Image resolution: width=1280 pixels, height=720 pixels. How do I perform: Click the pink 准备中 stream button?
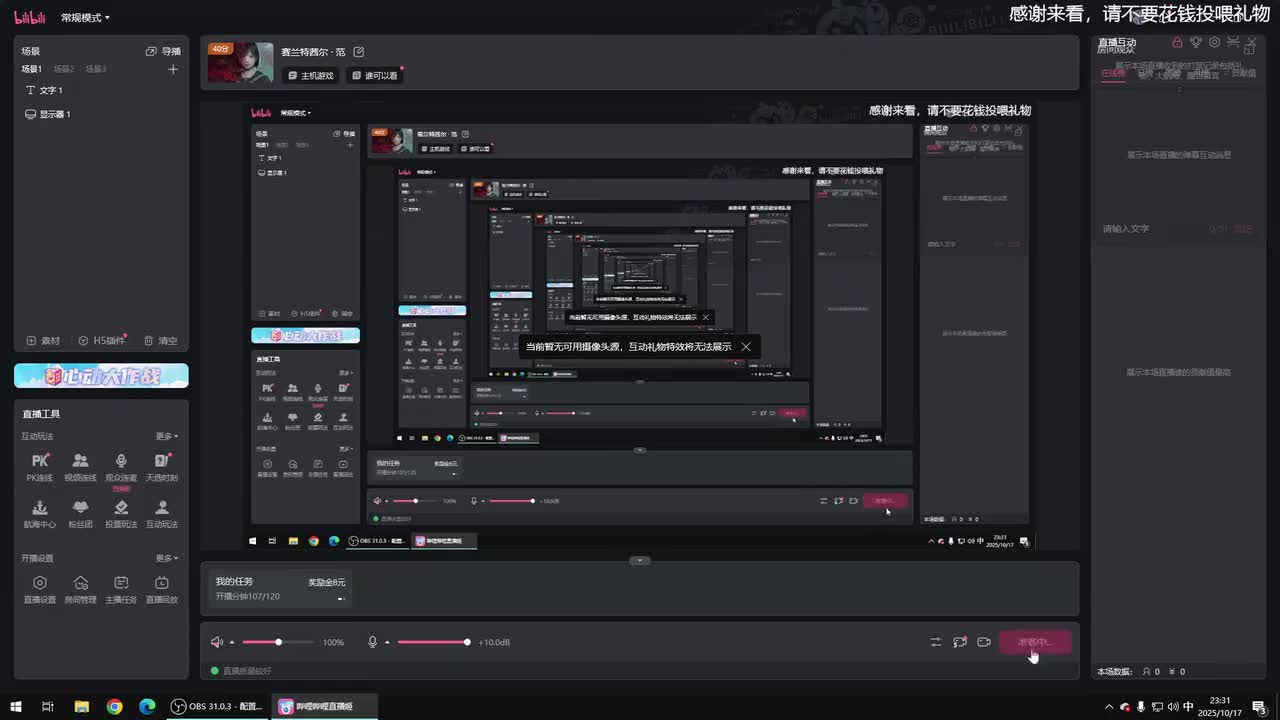[1034, 642]
